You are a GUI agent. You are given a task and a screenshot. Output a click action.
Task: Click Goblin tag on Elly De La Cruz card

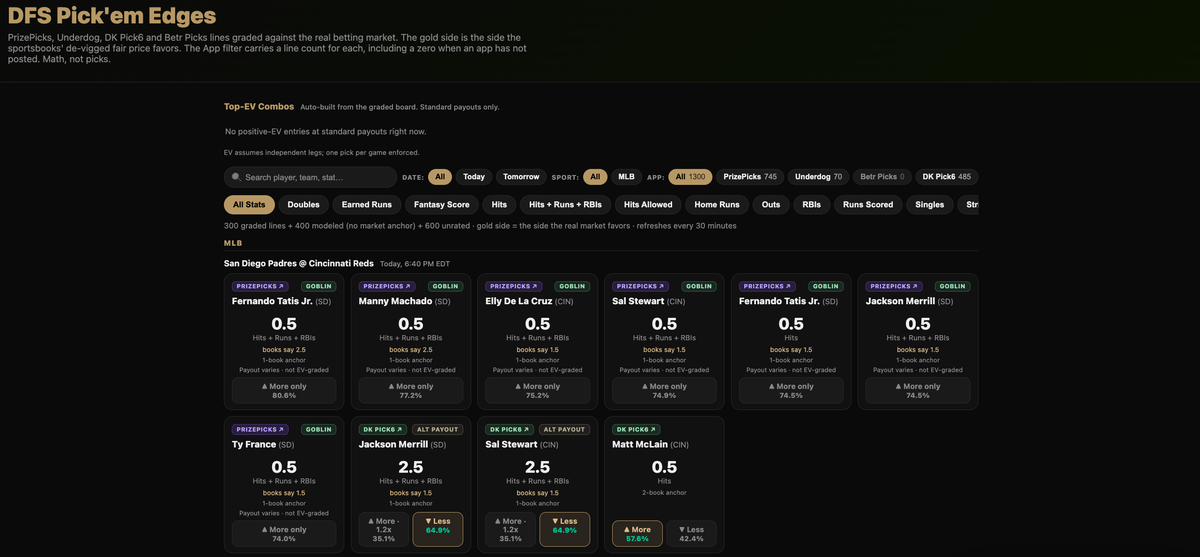click(571, 286)
